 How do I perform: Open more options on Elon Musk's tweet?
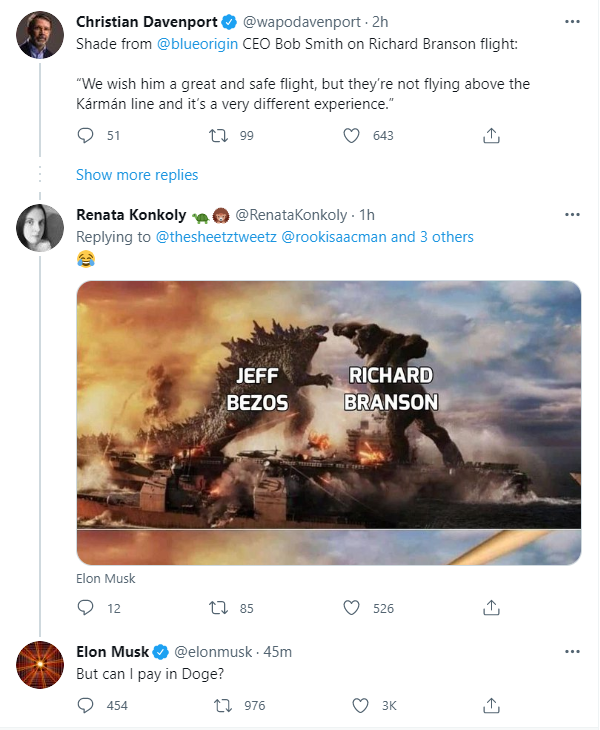point(571,652)
